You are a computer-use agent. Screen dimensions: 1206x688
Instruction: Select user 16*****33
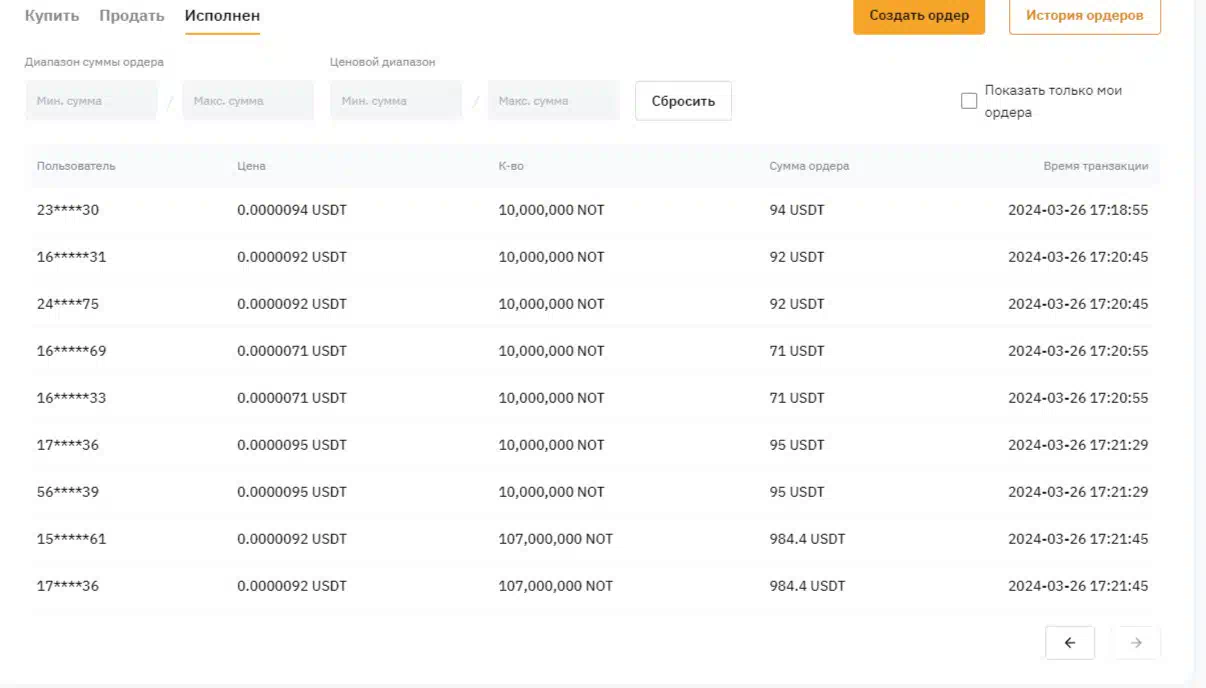tap(71, 398)
